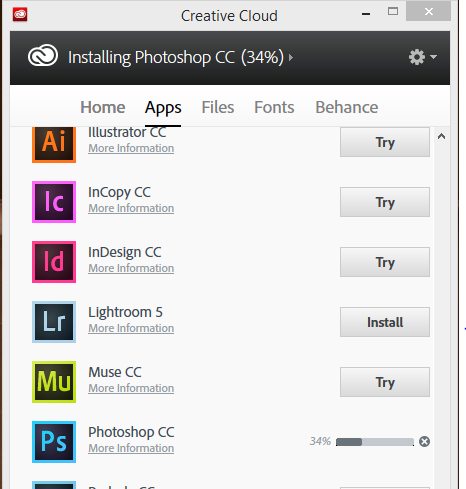Select the Files tab
Screen dimensions: 466x489
tap(218, 107)
